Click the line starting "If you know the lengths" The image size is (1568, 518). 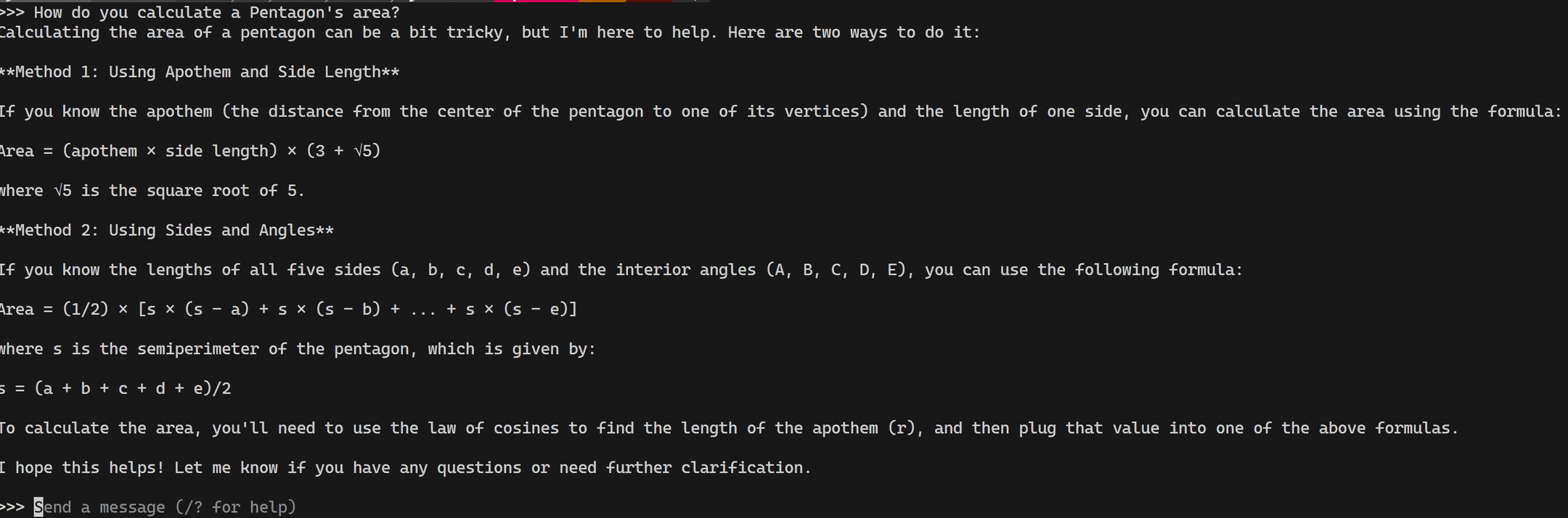621,270
